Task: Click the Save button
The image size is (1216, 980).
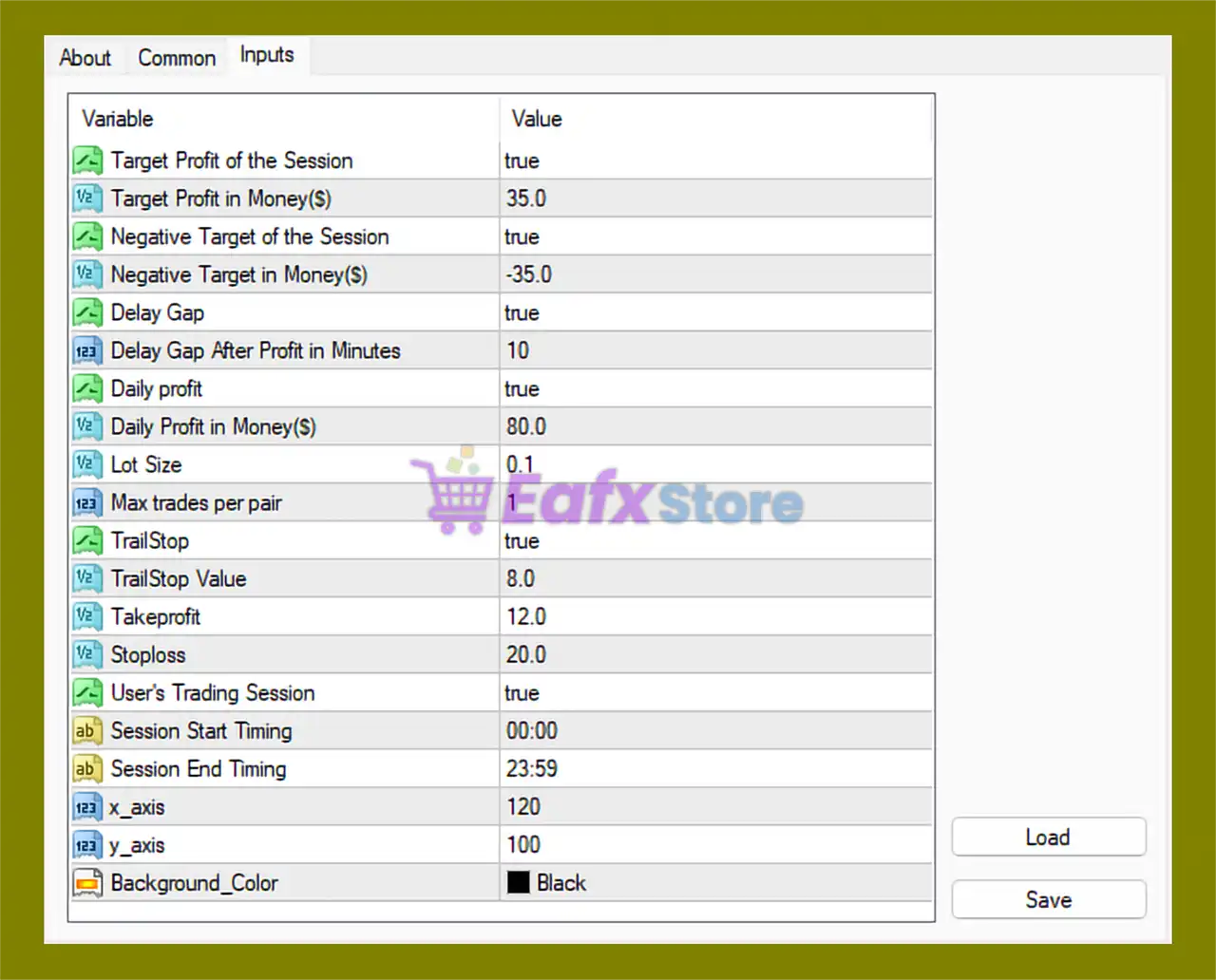Action: (1049, 900)
